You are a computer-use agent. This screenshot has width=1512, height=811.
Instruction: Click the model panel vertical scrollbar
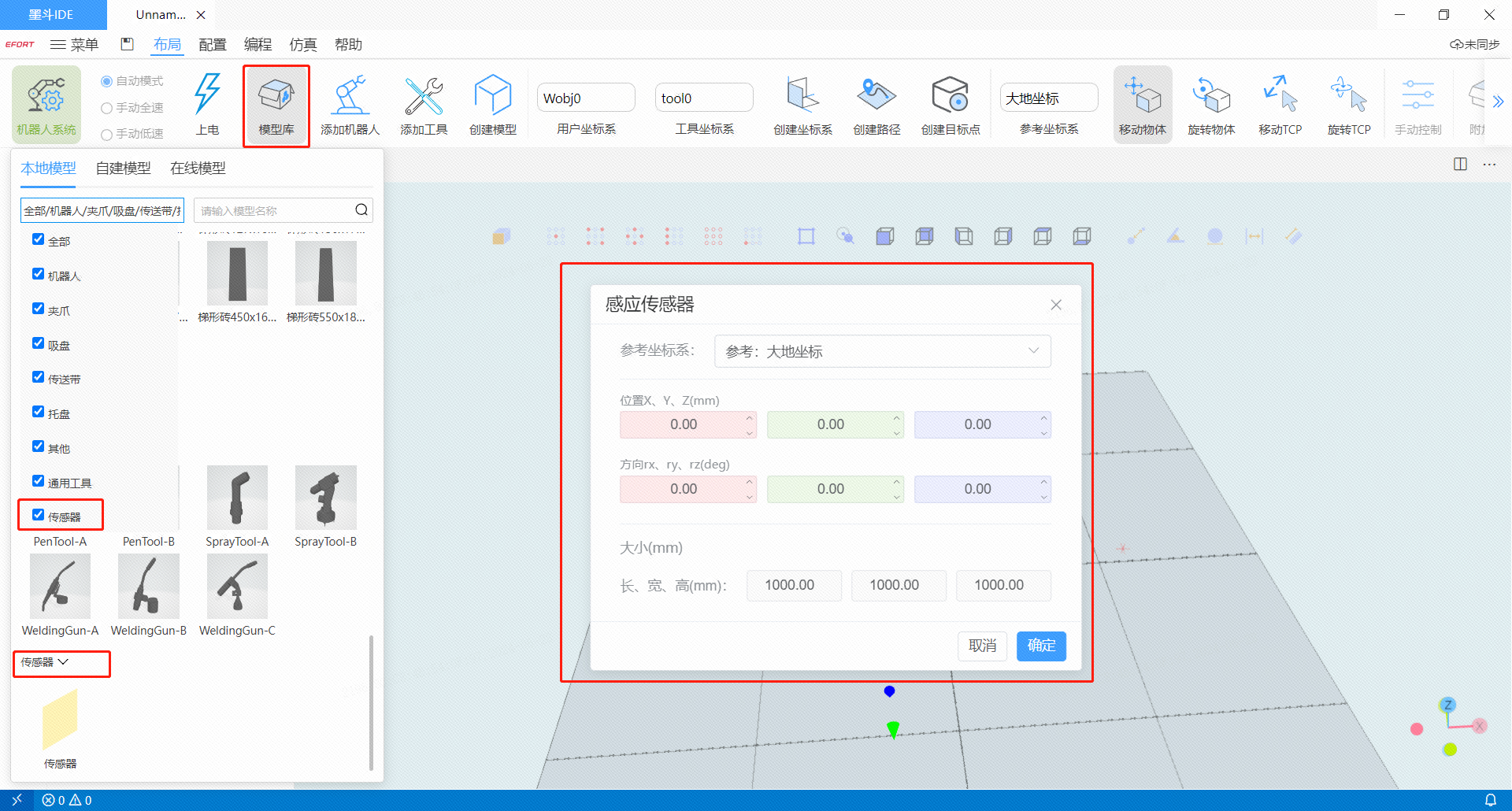[x=371, y=701]
